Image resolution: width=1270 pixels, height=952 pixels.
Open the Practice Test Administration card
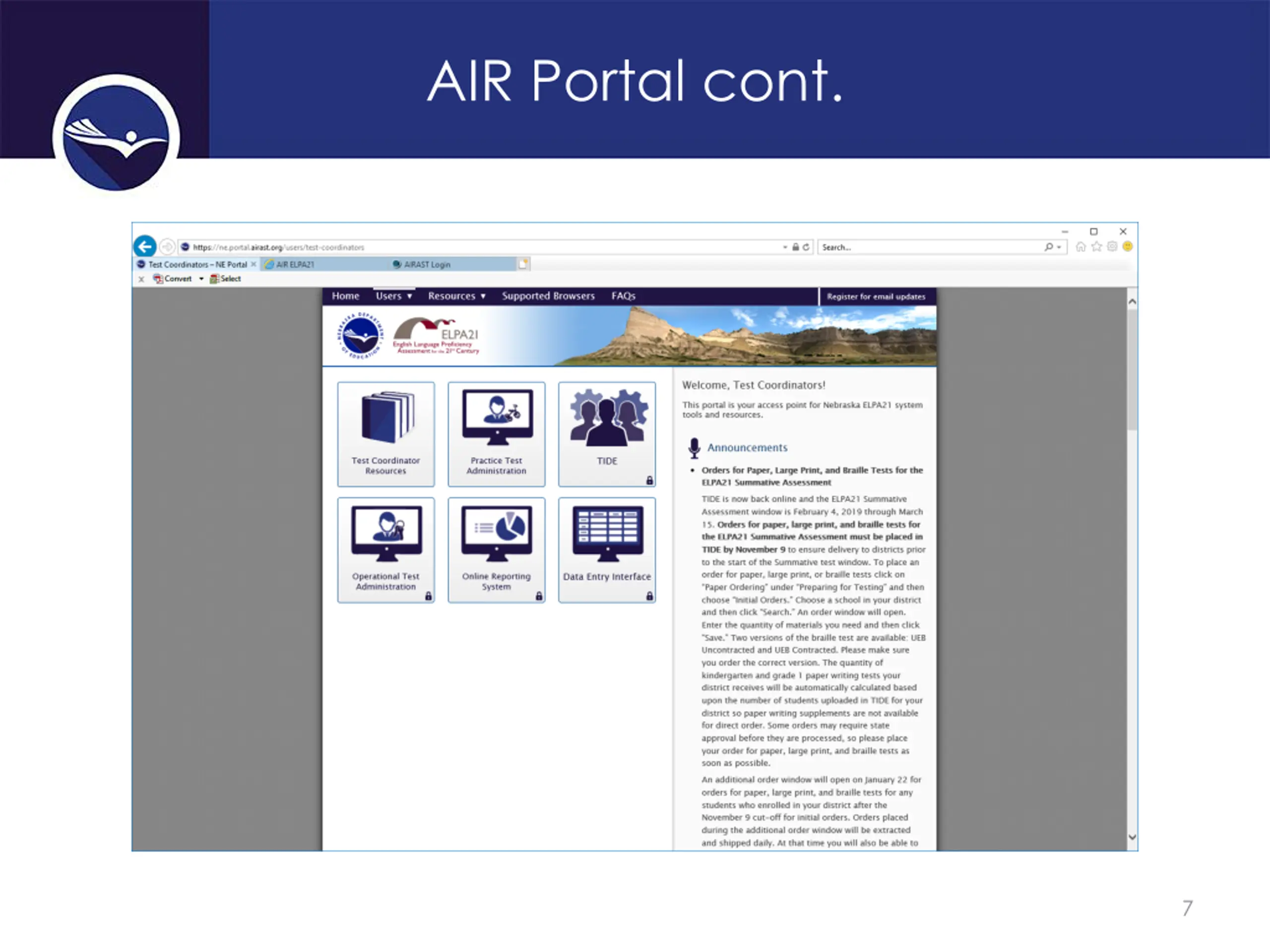(x=497, y=434)
